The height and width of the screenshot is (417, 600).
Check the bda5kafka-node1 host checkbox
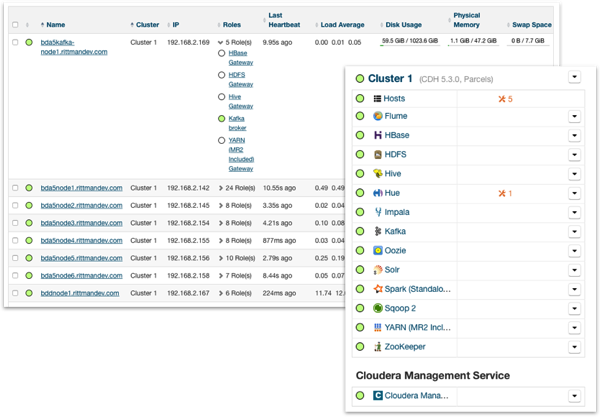click(x=15, y=42)
